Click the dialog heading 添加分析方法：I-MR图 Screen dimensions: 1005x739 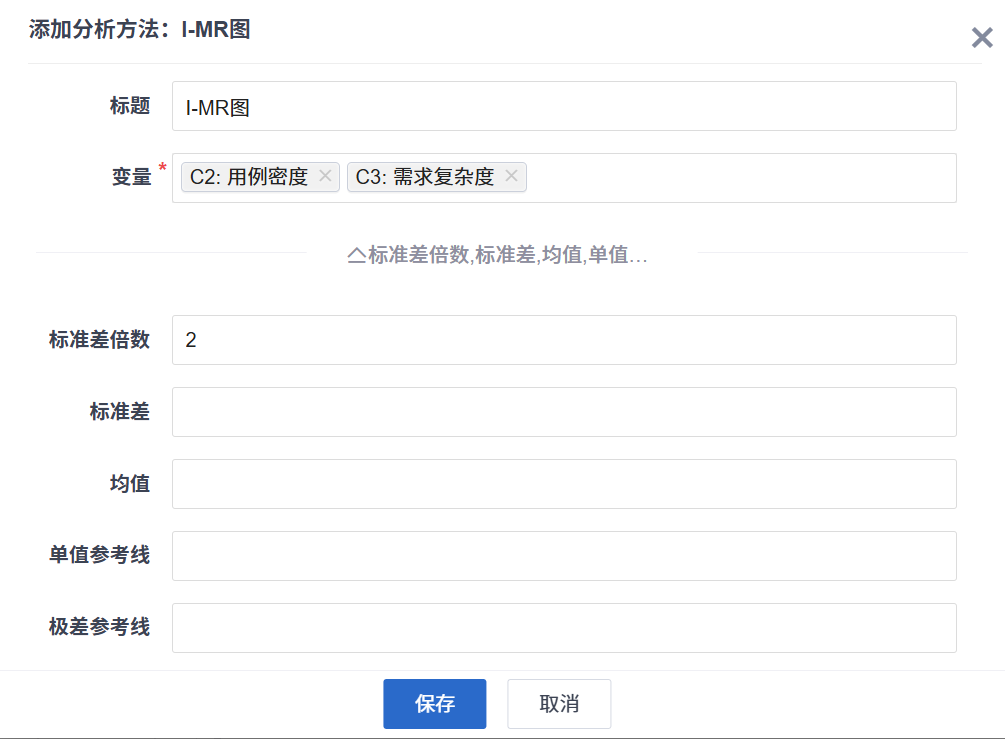click(139, 30)
